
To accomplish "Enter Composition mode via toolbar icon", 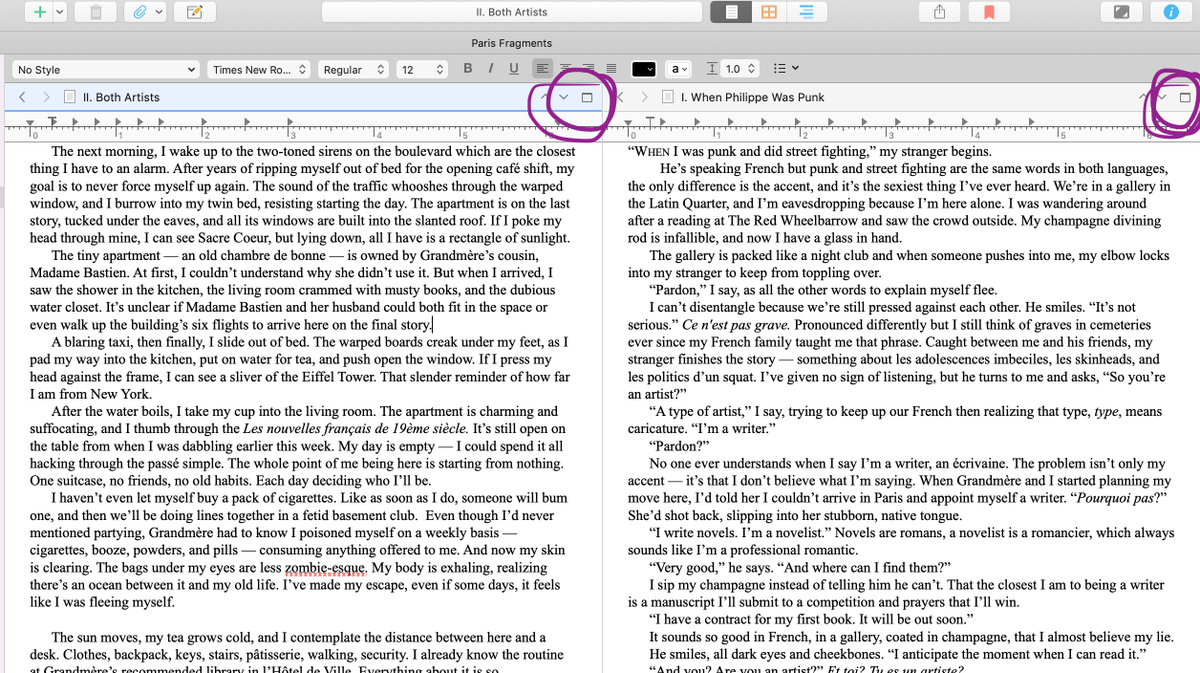I will point(1122,11).
